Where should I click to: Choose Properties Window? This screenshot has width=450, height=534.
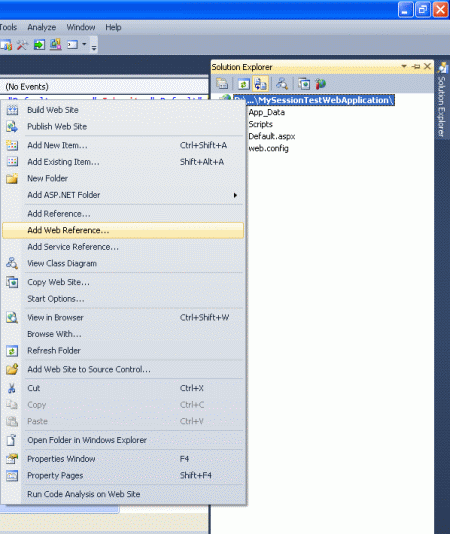[123, 459]
